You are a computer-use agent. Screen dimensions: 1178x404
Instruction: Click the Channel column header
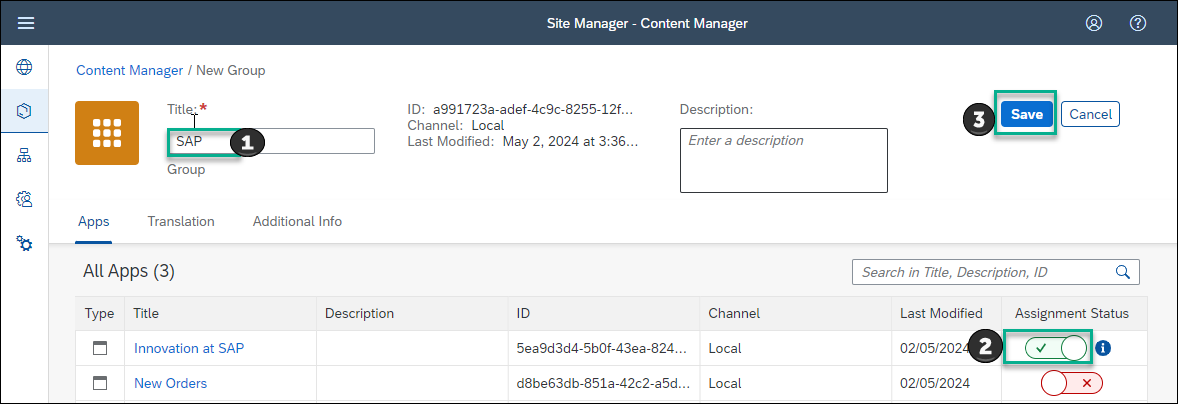[795, 313]
